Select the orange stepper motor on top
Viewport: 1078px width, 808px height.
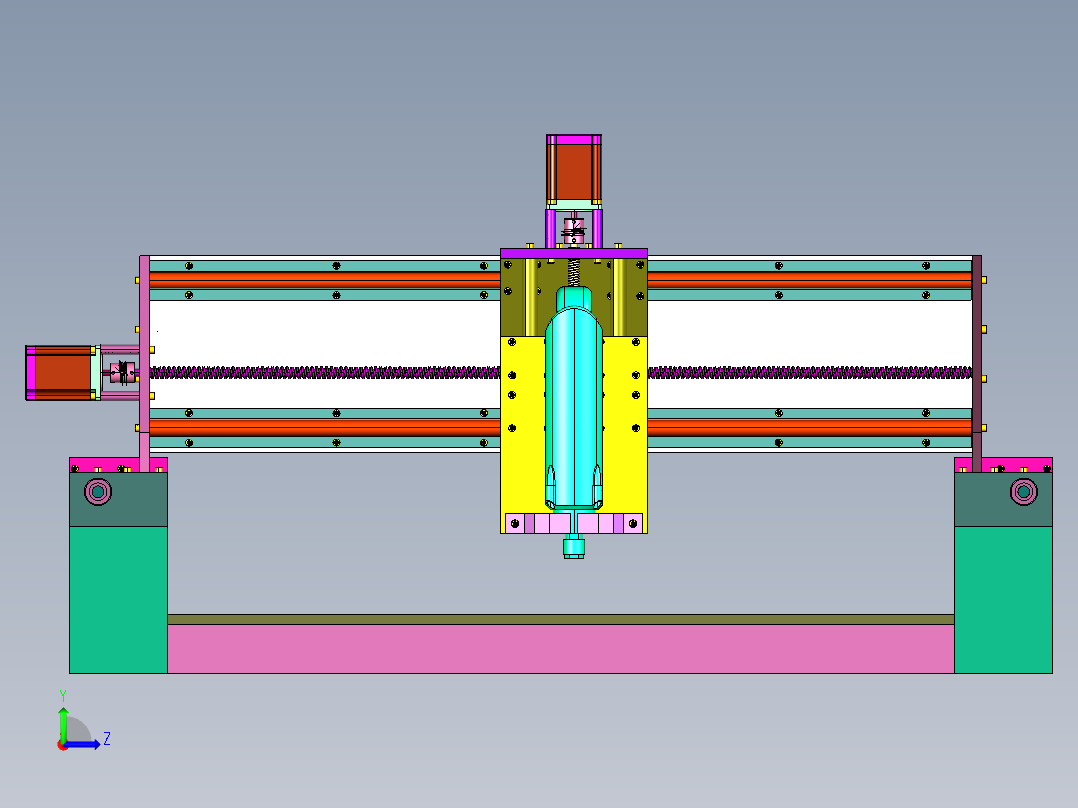pyautogui.click(x=574, y=171)
